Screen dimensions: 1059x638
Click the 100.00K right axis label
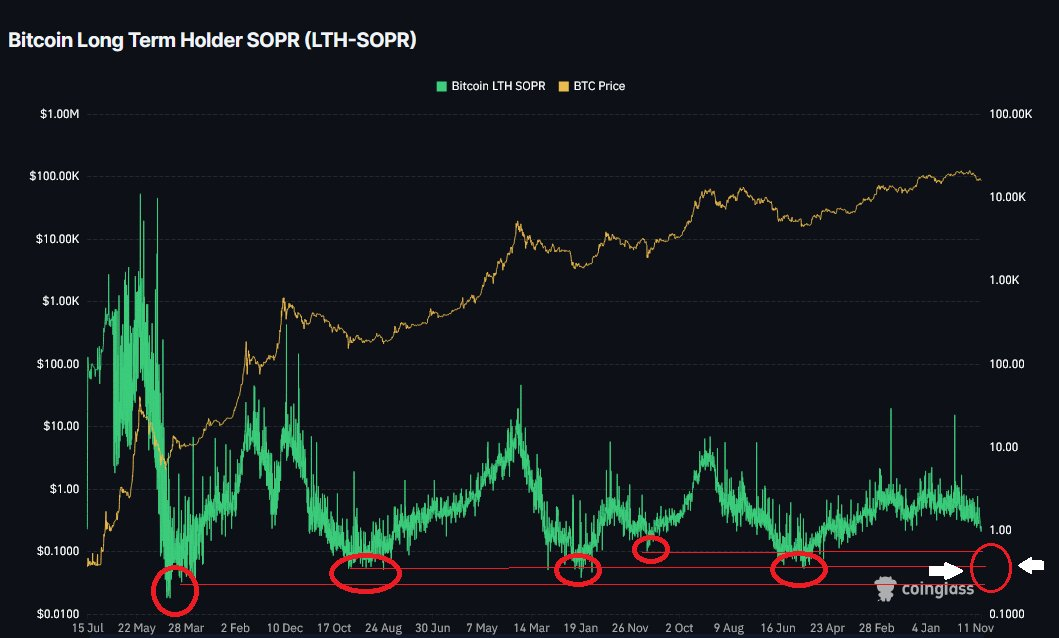[1009, 115]
